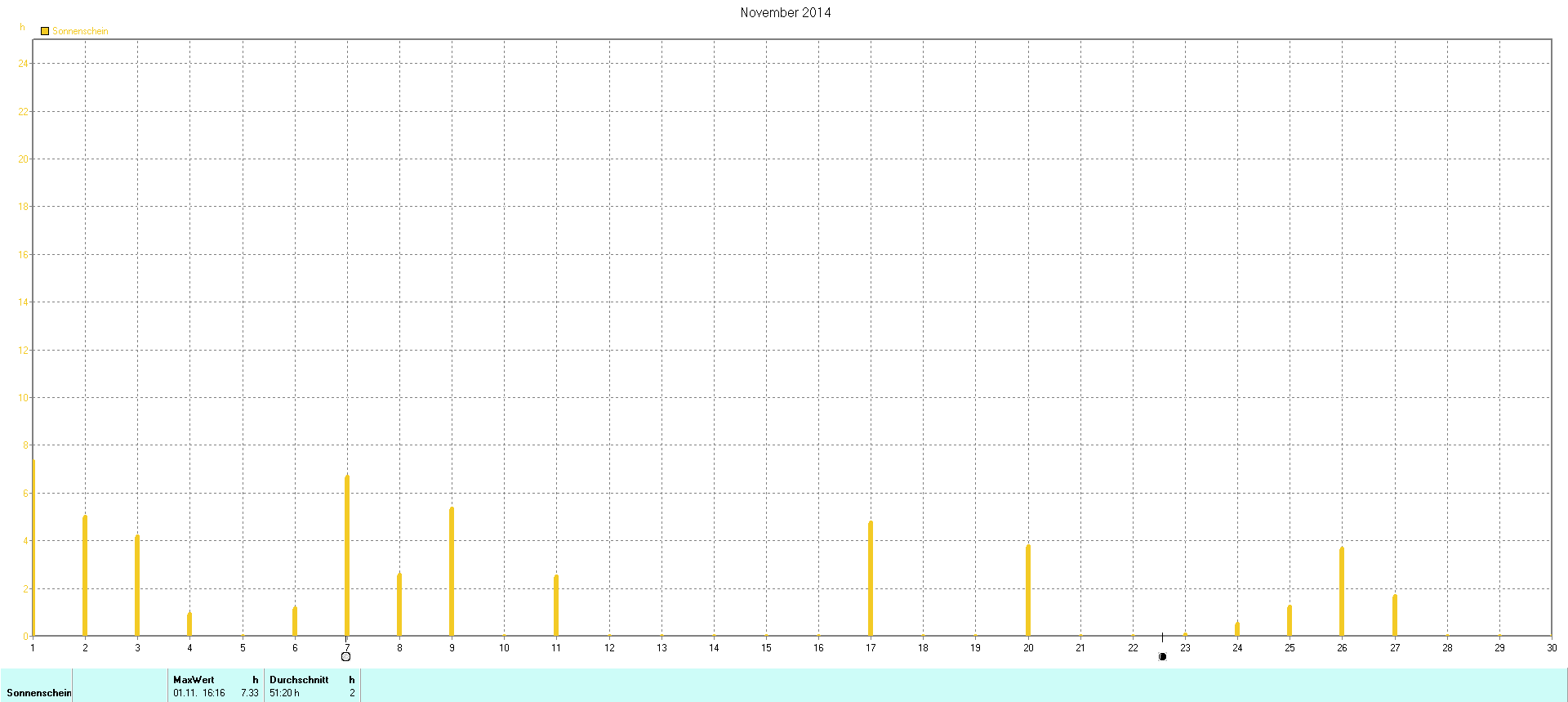The height and width of the screenshot is (702, 1568).
Task: Click the full moon icon below day 7
Action: click(346, 657)
